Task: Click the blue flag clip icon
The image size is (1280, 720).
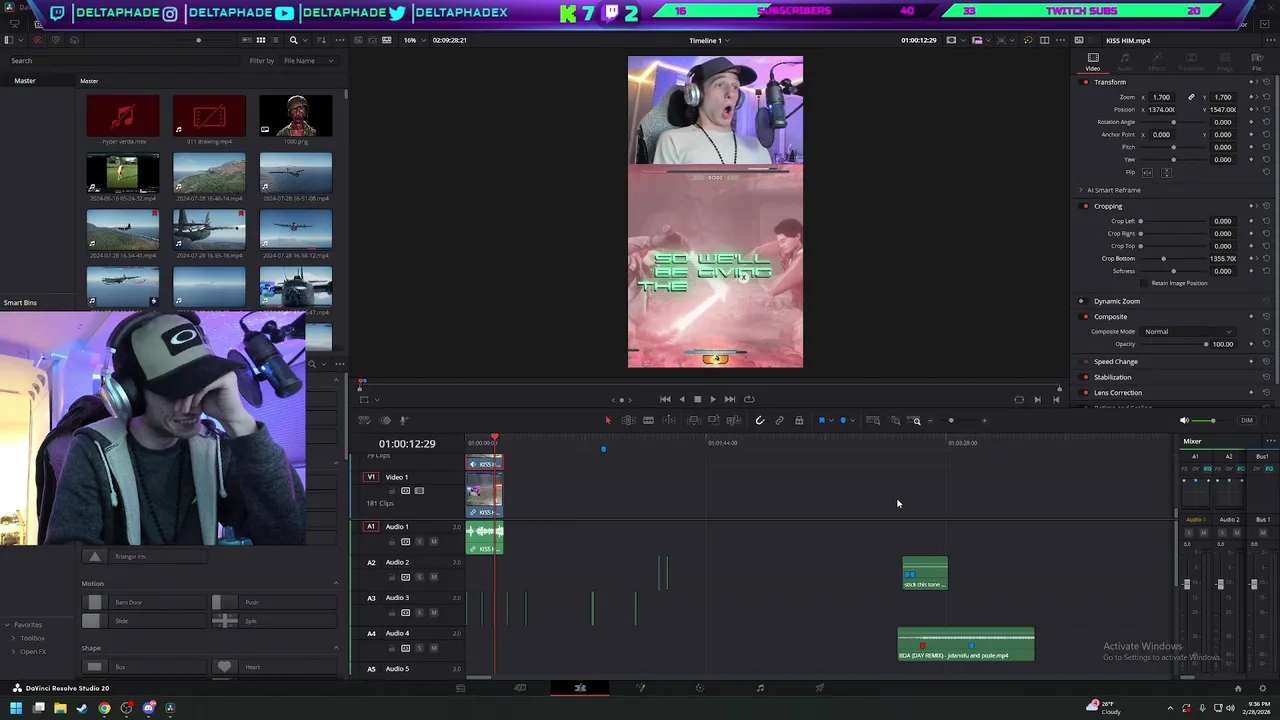Action: (822, 420)
